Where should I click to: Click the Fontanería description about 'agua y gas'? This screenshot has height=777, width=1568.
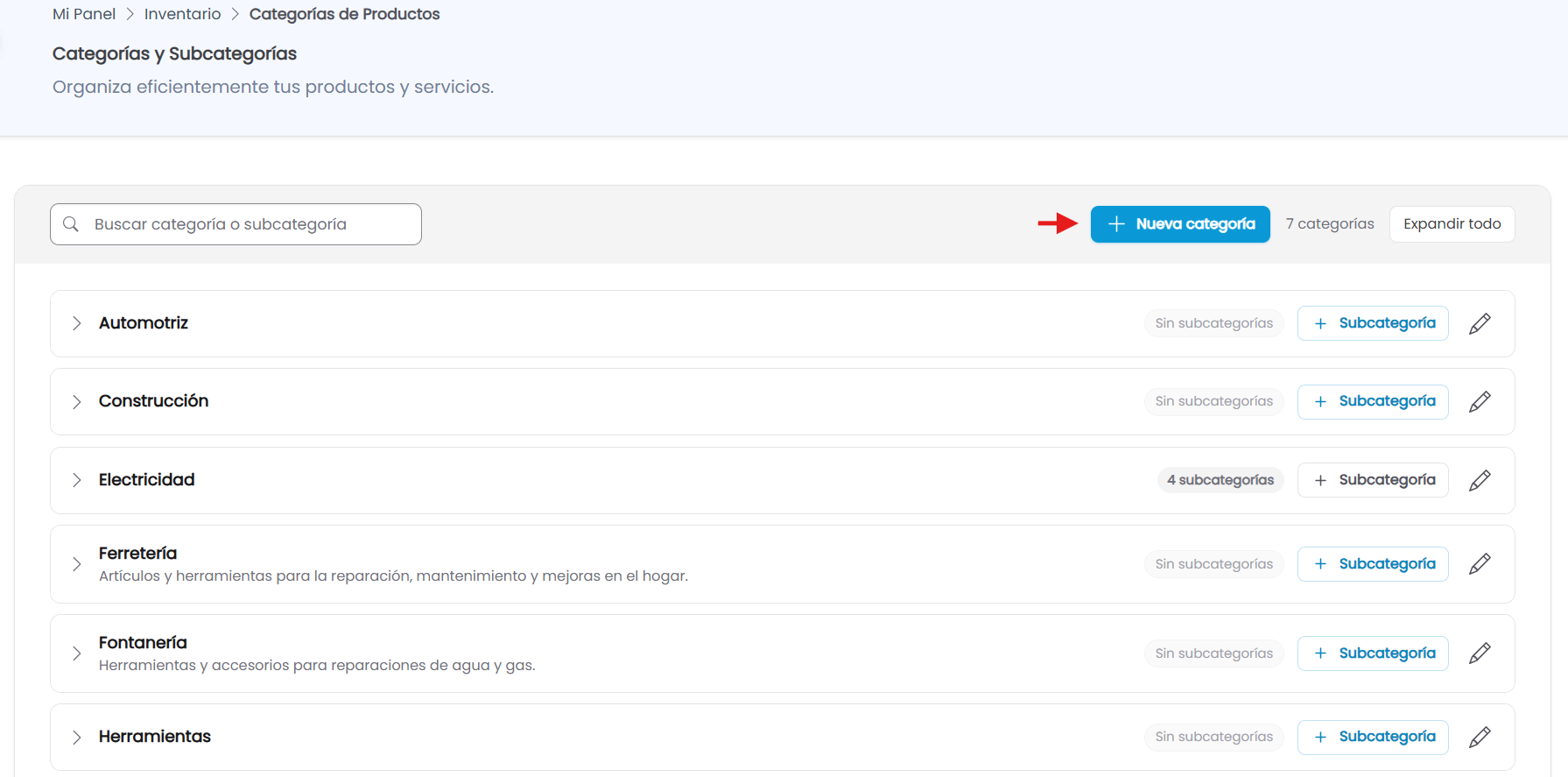point(317,666)
